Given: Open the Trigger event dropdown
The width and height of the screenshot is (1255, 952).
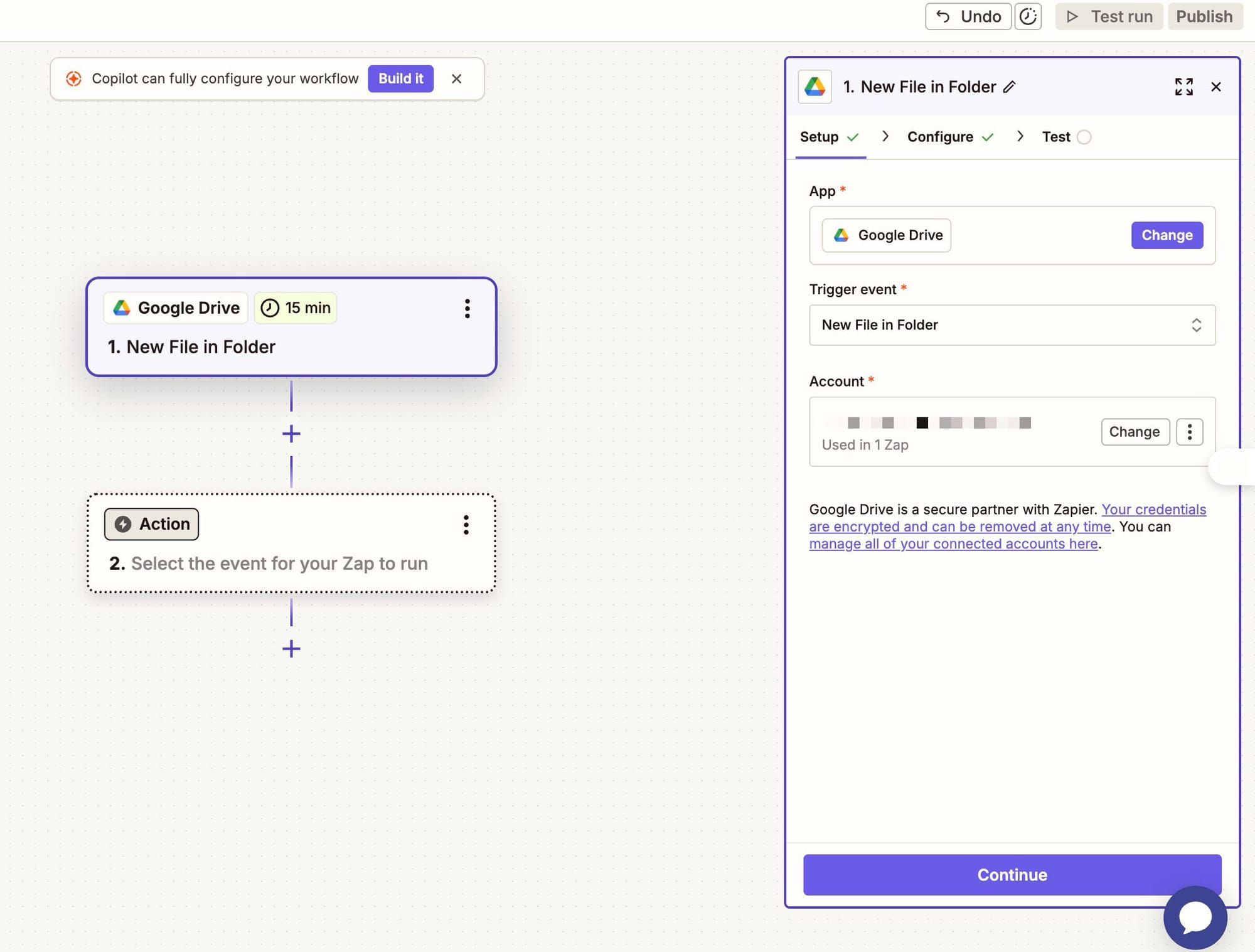Looking at the screenshot, I should click(1012, 325).
